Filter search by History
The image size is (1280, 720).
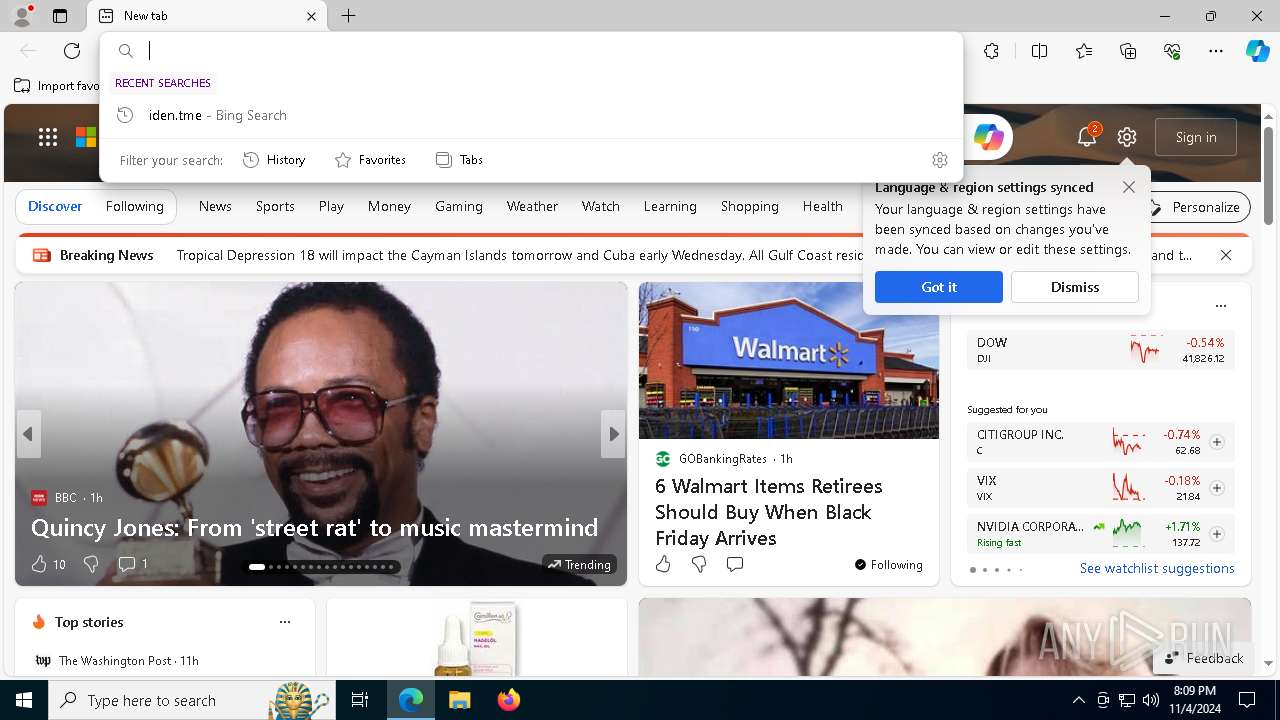click(274, 160)
